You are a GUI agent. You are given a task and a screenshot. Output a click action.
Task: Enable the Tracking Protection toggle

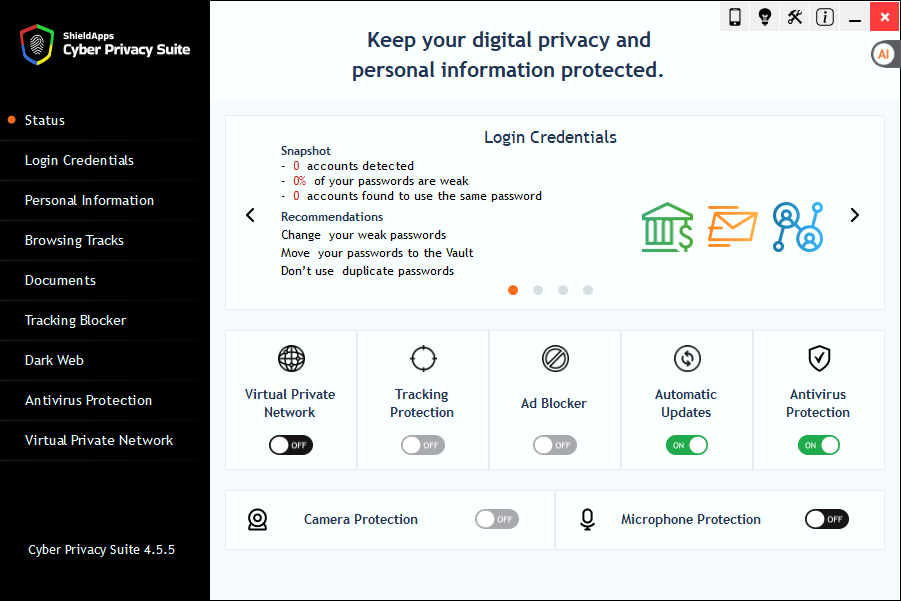click(423, 445)
